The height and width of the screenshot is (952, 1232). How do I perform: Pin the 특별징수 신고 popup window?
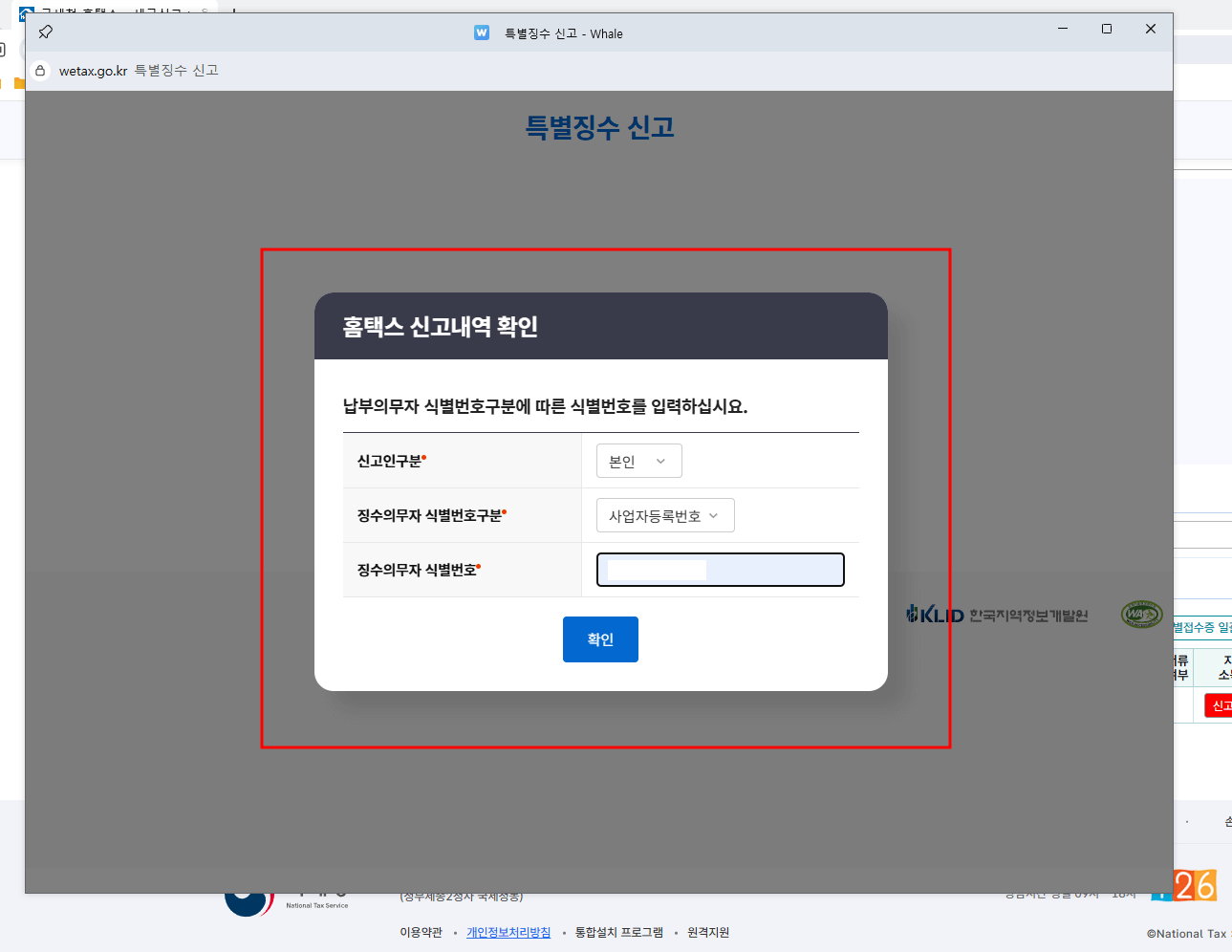pyautogui.click(x=44, y=31)
